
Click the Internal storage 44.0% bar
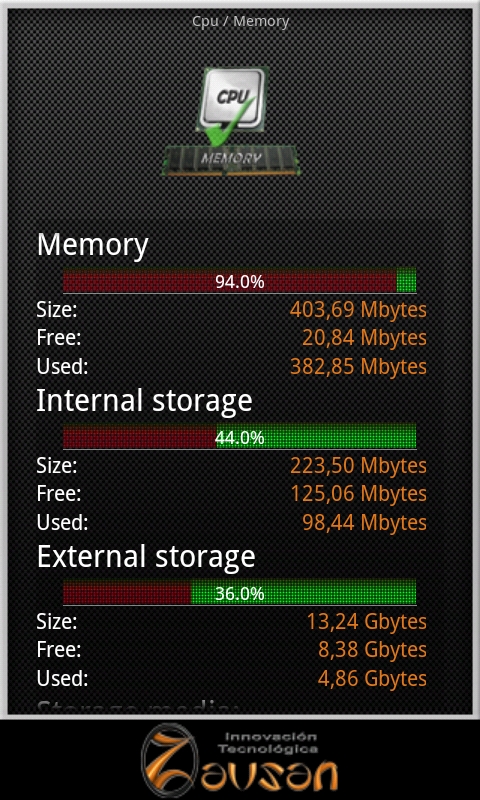point(239,437)
